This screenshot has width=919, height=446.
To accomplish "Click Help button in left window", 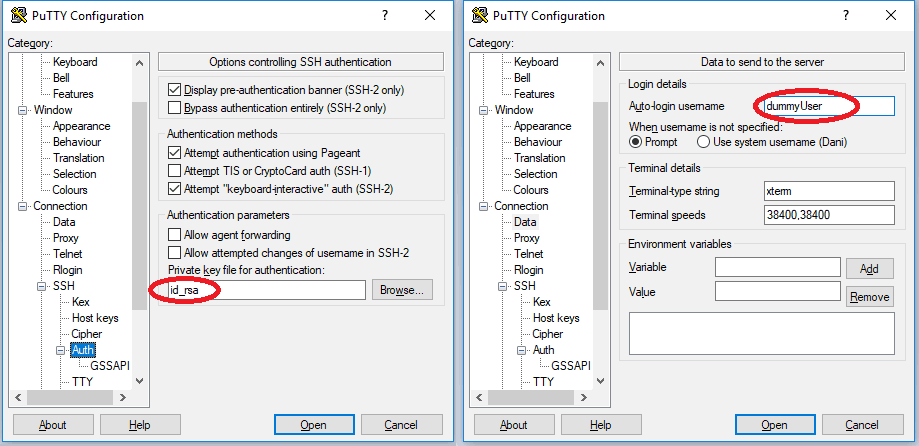I will coord(139,425).
